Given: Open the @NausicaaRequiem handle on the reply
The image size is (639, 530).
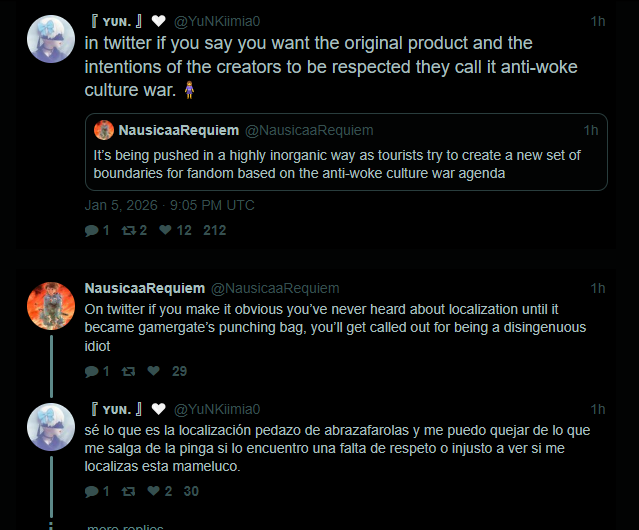Looking at the screenshot, I should (275, 288).
